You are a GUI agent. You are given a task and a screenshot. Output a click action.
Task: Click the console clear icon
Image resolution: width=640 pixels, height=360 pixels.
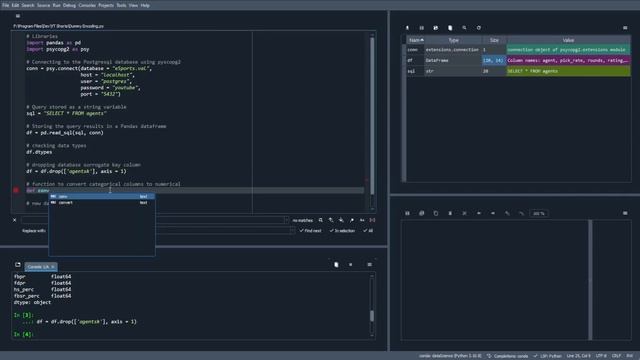tap(336, 265)
